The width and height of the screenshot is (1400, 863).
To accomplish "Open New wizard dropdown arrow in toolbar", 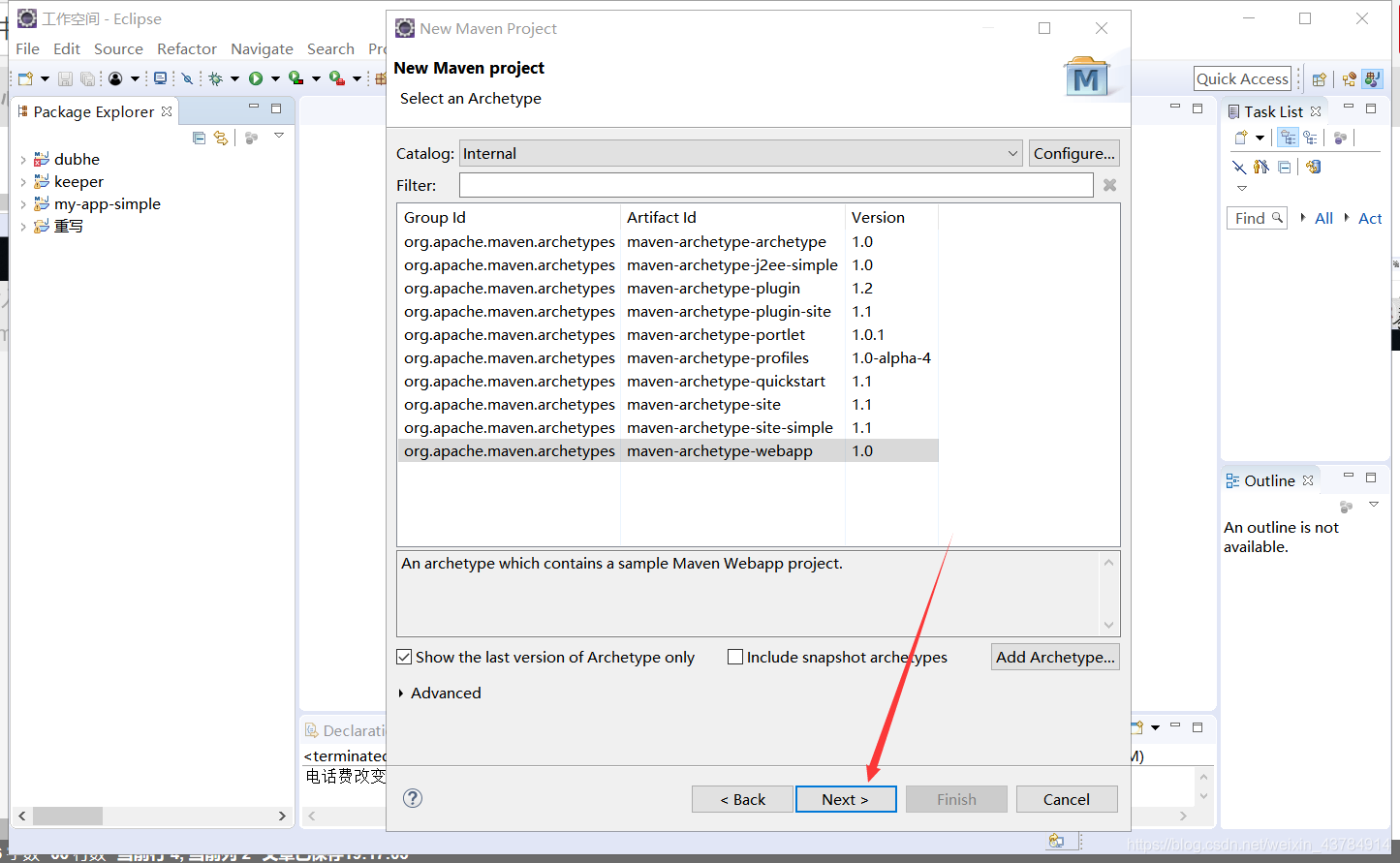I will [45, 79].
